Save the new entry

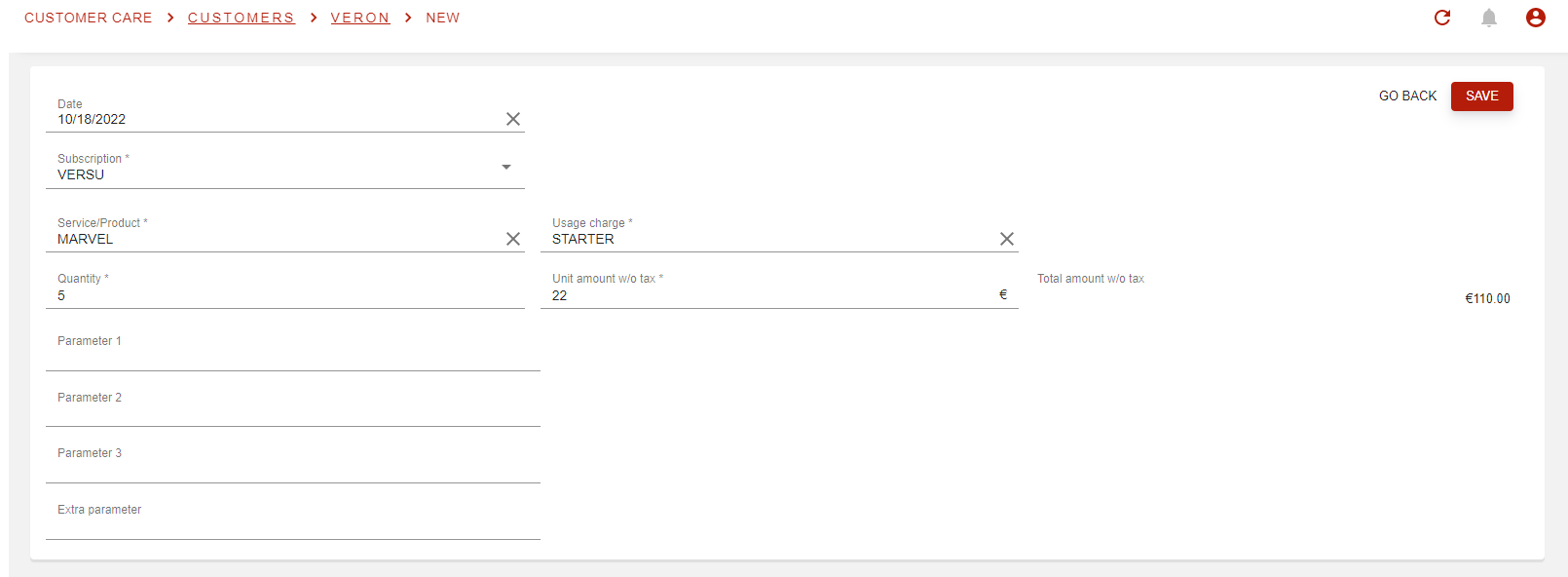(x=1482, y=96)
